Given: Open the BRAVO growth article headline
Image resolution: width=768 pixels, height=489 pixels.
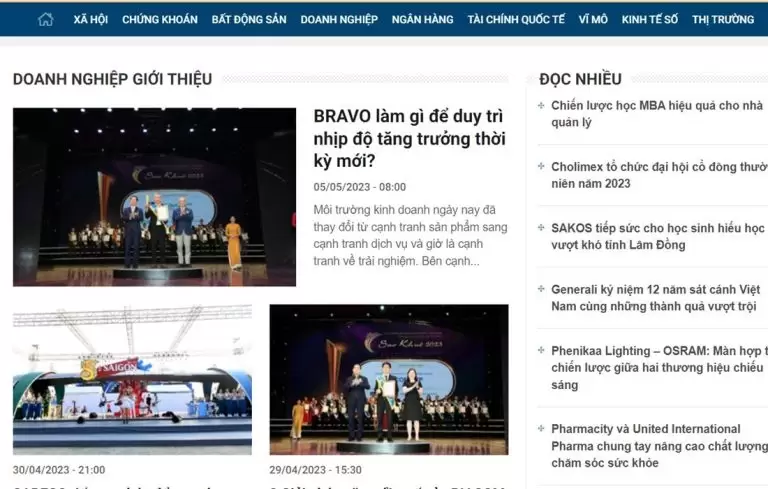Looking at the screenshot, I should [409, 139].
